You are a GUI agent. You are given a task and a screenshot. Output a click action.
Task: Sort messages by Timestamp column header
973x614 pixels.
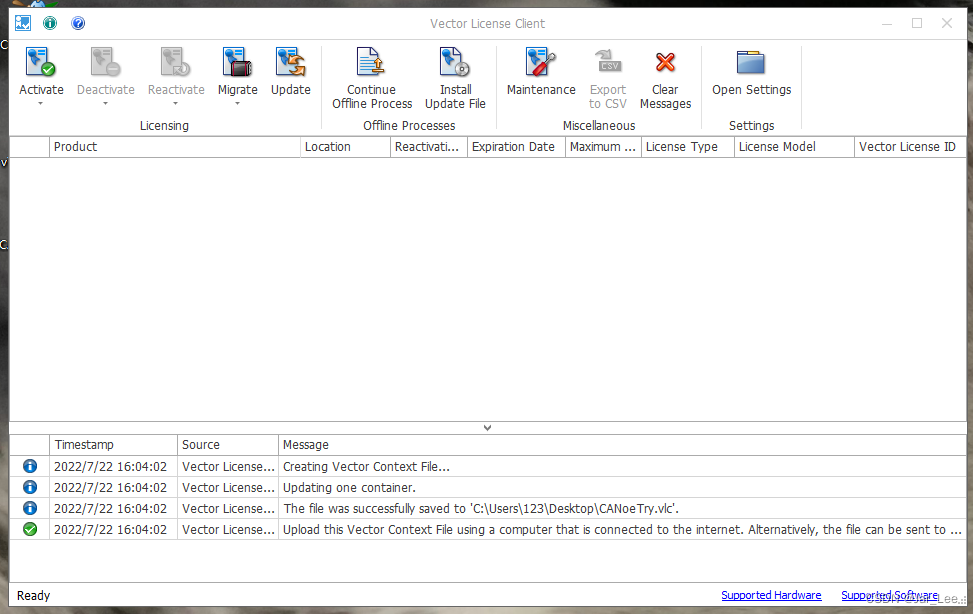[113, 445]
